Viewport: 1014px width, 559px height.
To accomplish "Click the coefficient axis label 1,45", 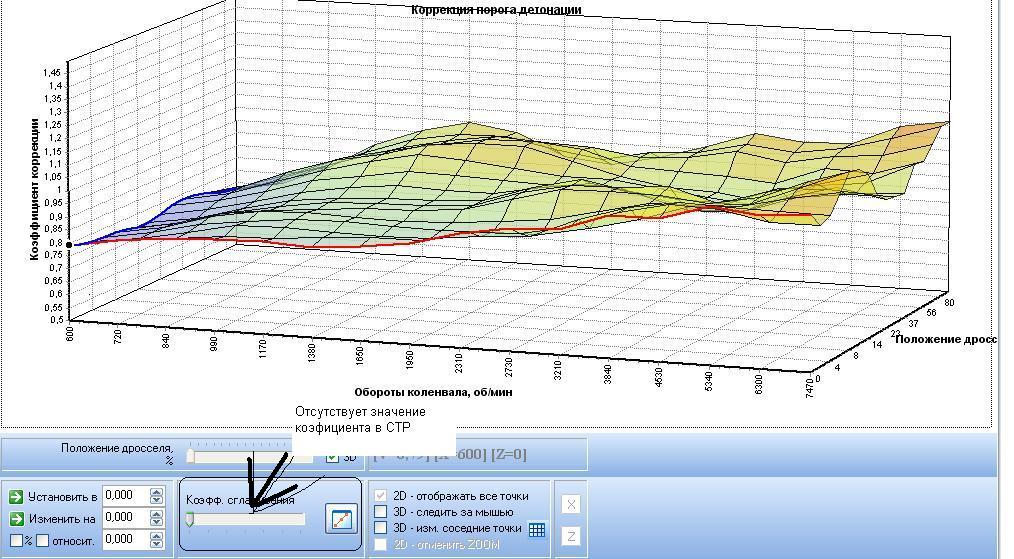I will (x=52, y=72).
